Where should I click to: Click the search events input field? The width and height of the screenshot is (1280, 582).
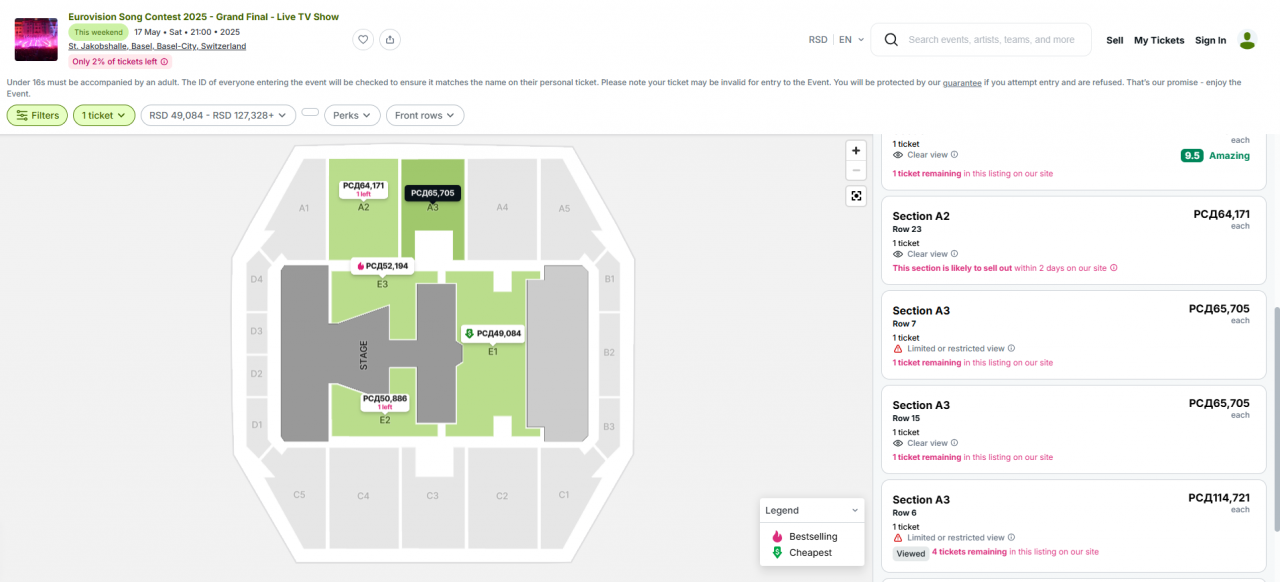(991, 40)
